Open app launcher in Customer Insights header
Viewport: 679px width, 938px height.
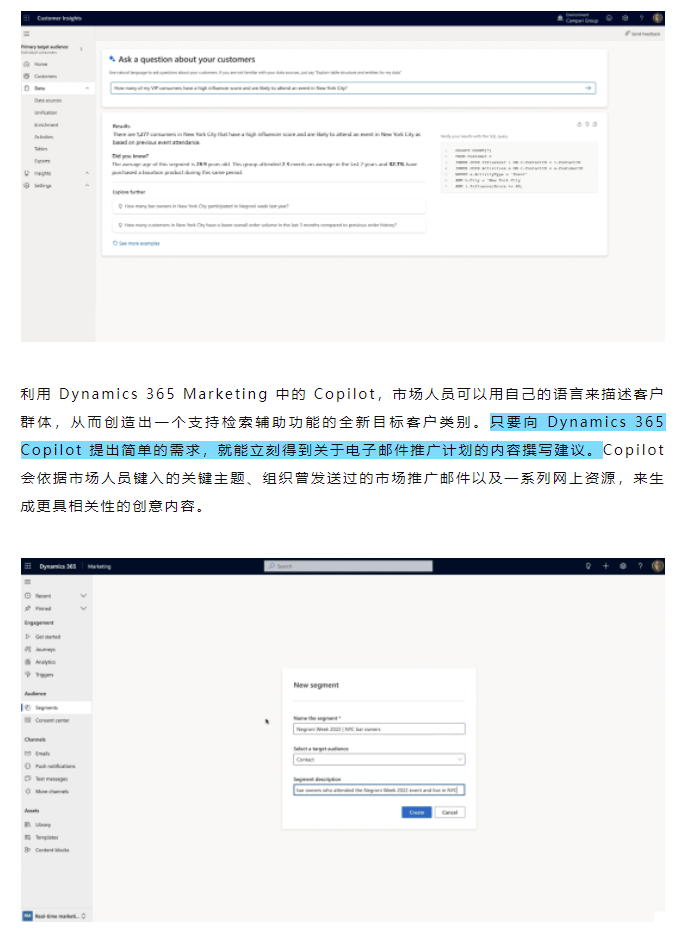pos(27,18)
